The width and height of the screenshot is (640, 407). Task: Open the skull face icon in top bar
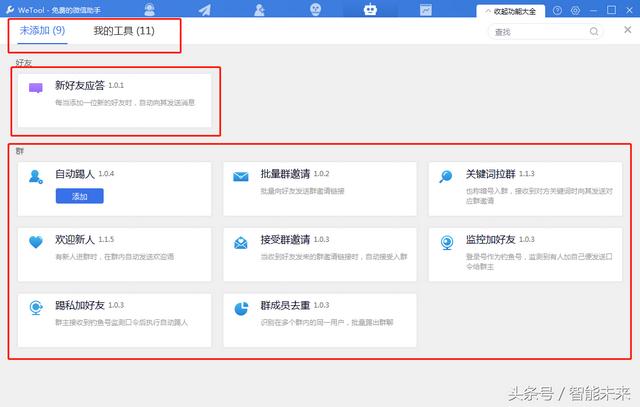pos(315,9)
